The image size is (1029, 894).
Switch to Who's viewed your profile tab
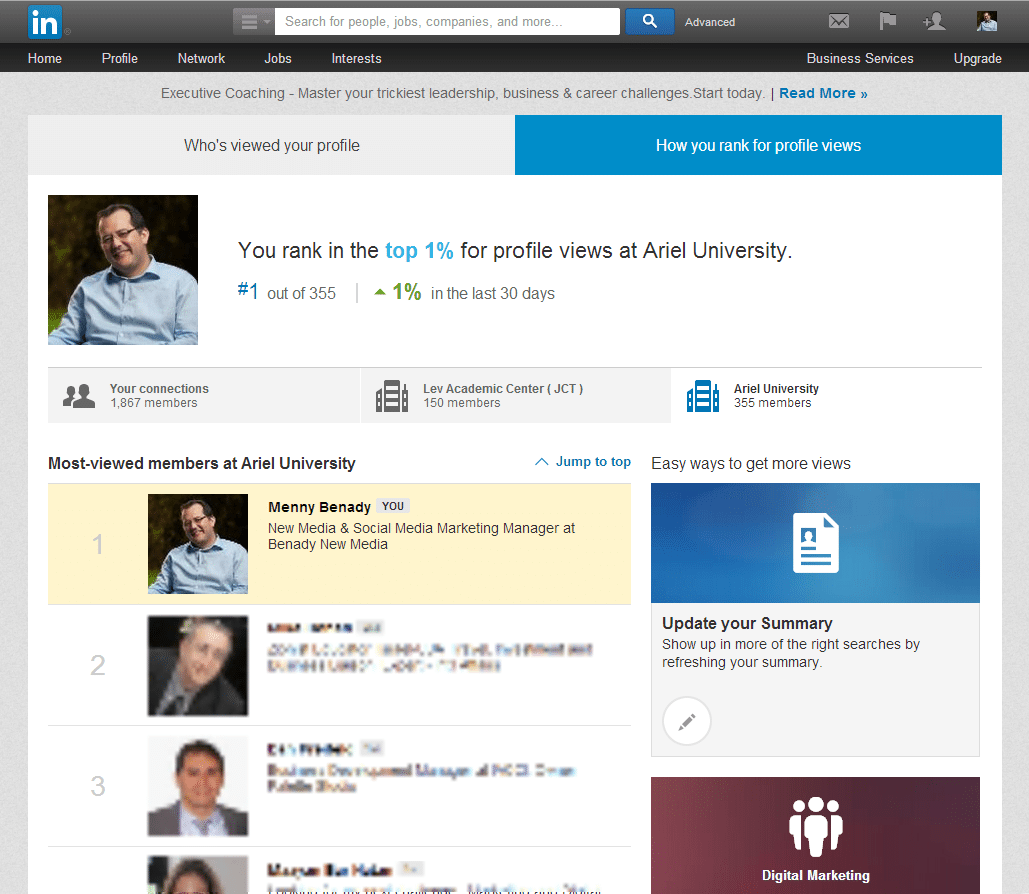tap(271, 145)
